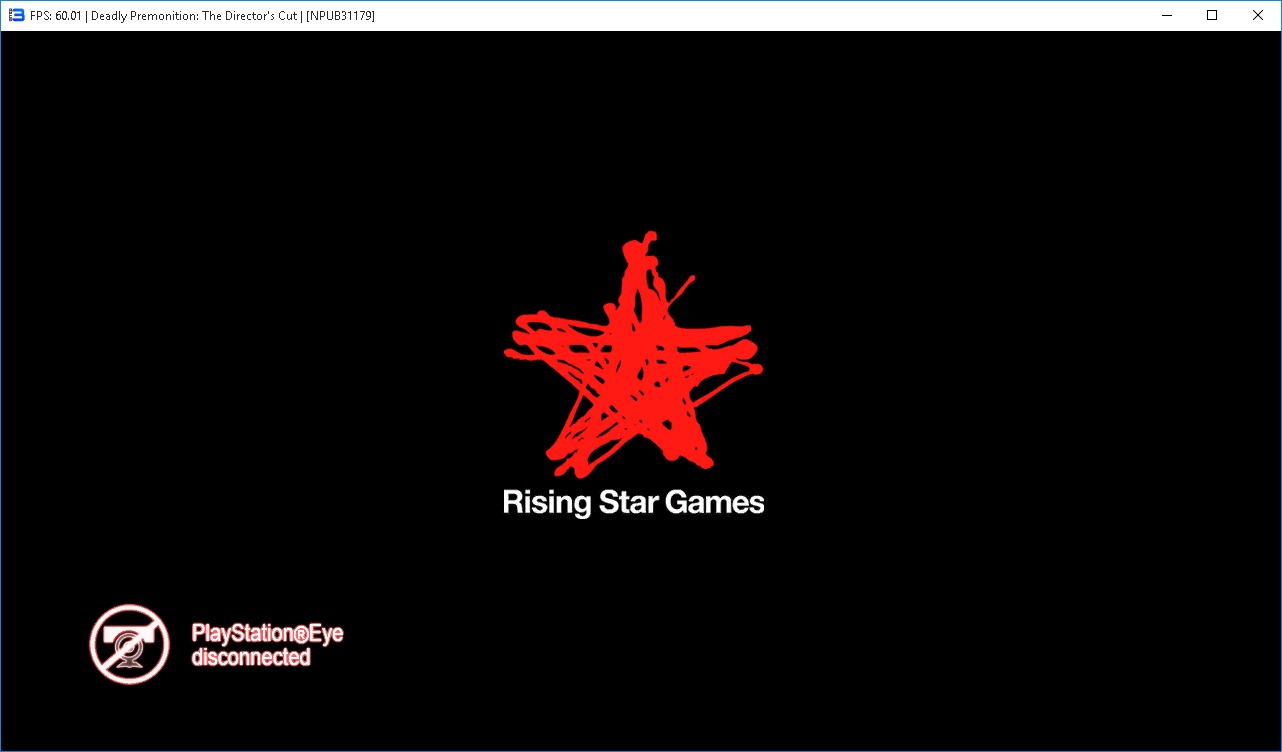
Task: Maximize the game window
Action: 1212,15
